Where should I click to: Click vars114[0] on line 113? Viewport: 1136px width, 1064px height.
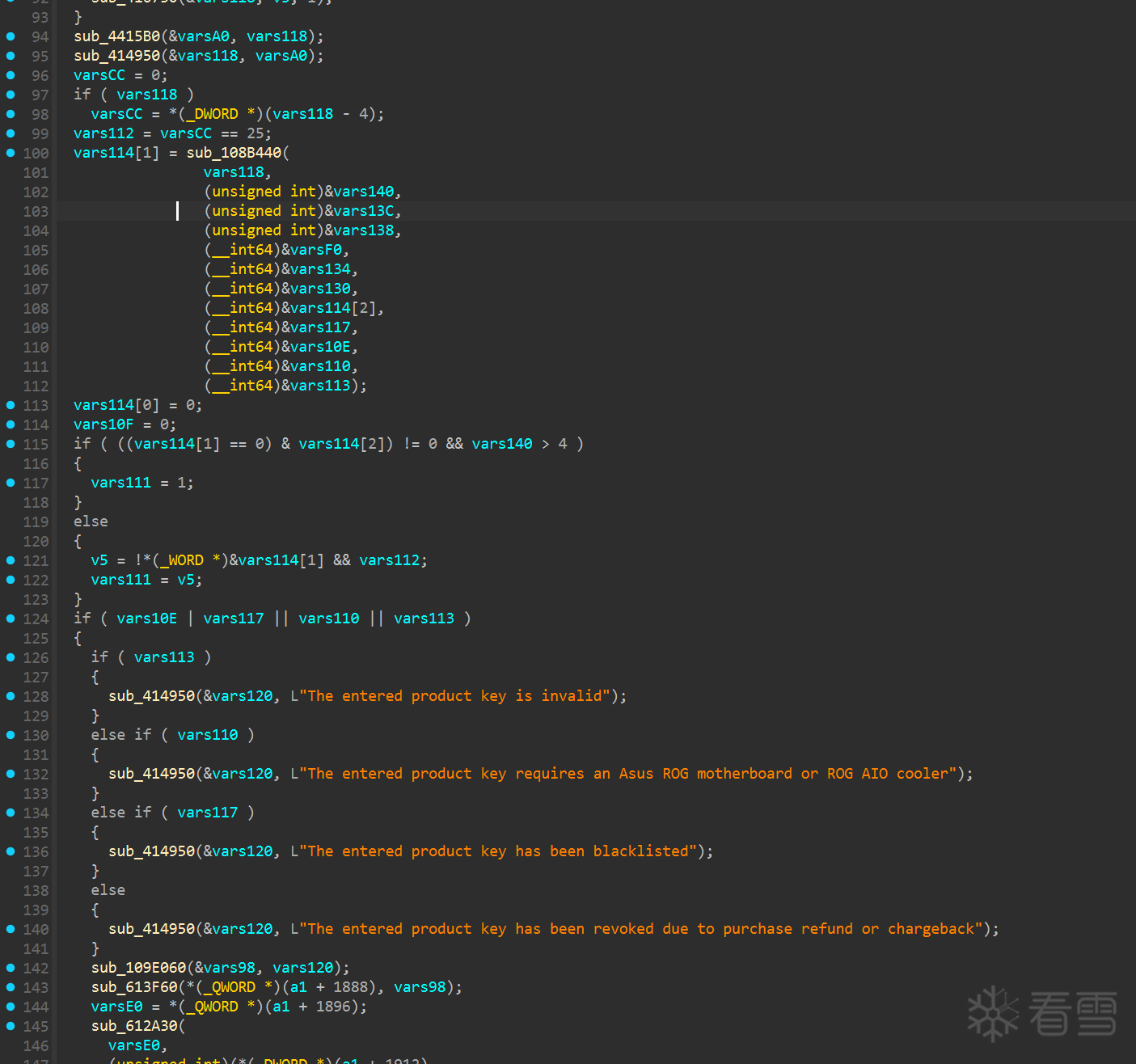(x=116, y=405)
